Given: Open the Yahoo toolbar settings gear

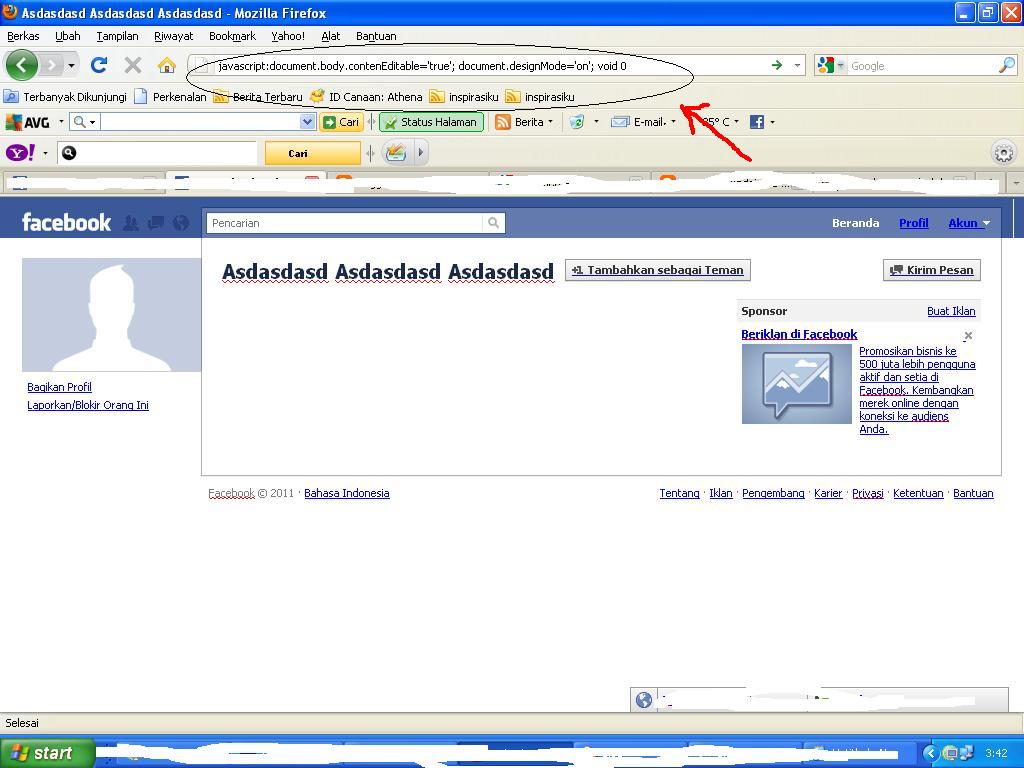Looking at the screenshot, I should click(1004, 153).
